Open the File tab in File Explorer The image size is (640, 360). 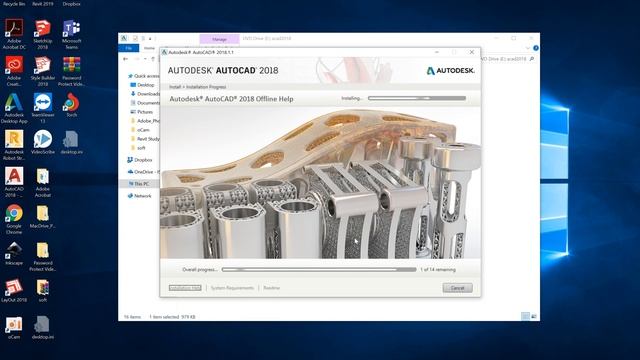(129, 48)
